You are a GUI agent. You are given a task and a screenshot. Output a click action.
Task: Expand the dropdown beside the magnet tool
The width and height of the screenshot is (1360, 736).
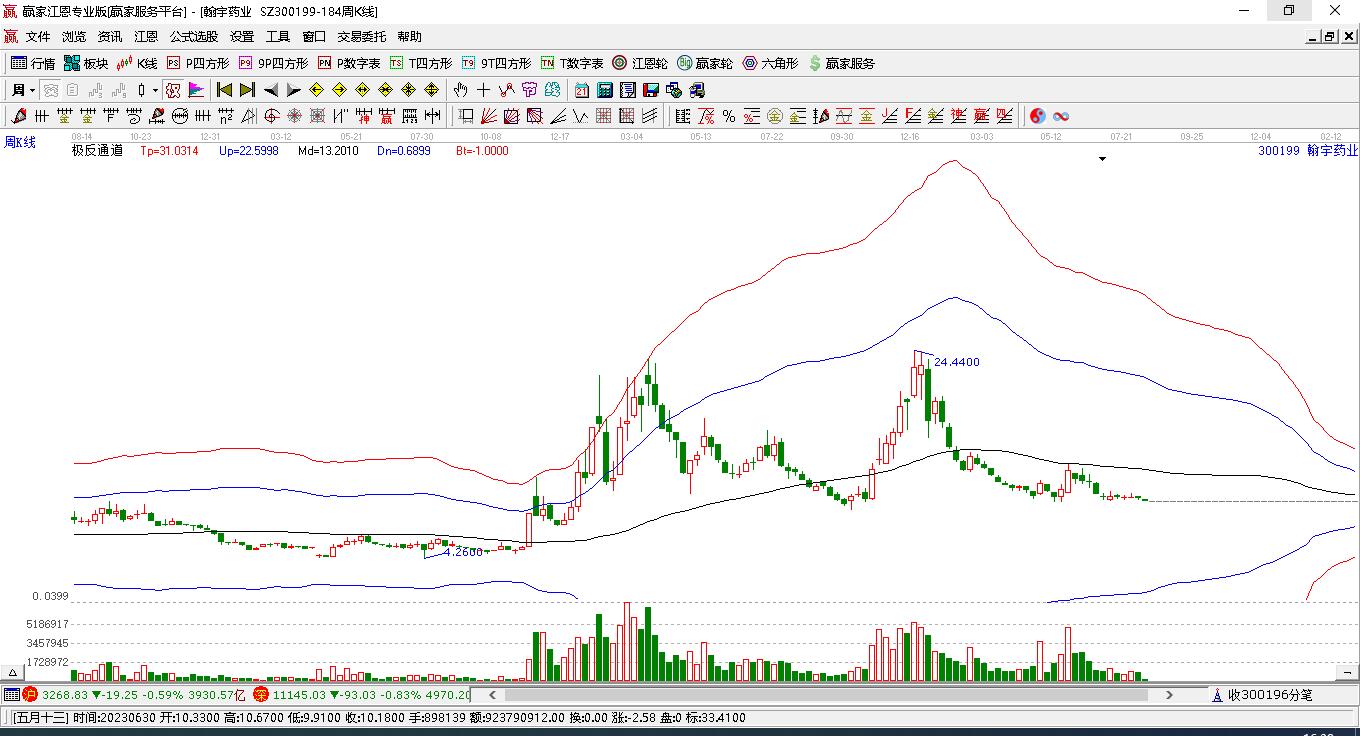[157, 89]
